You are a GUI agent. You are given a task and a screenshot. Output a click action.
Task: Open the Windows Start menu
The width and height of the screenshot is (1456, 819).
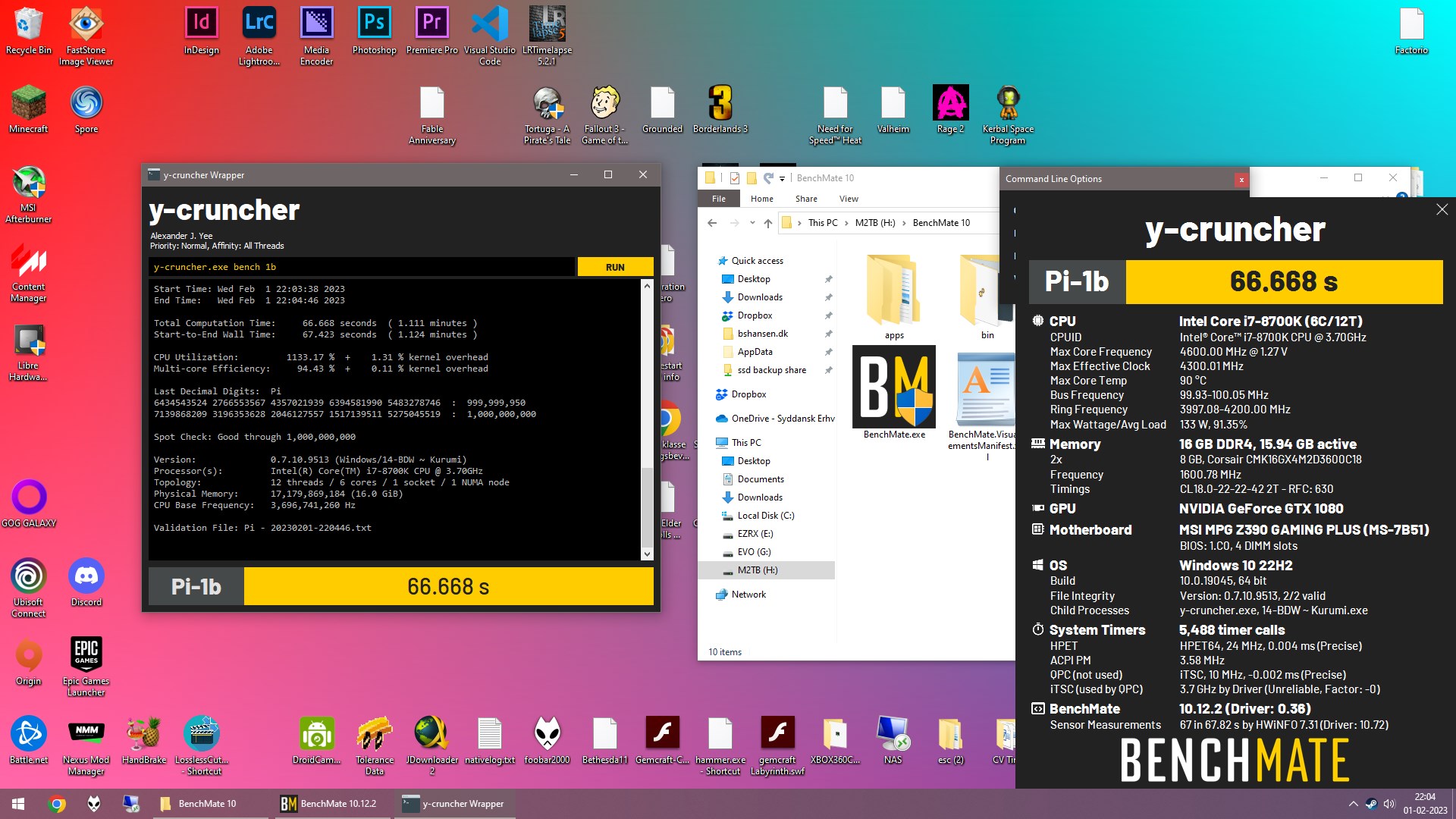(x=18, y=804)
